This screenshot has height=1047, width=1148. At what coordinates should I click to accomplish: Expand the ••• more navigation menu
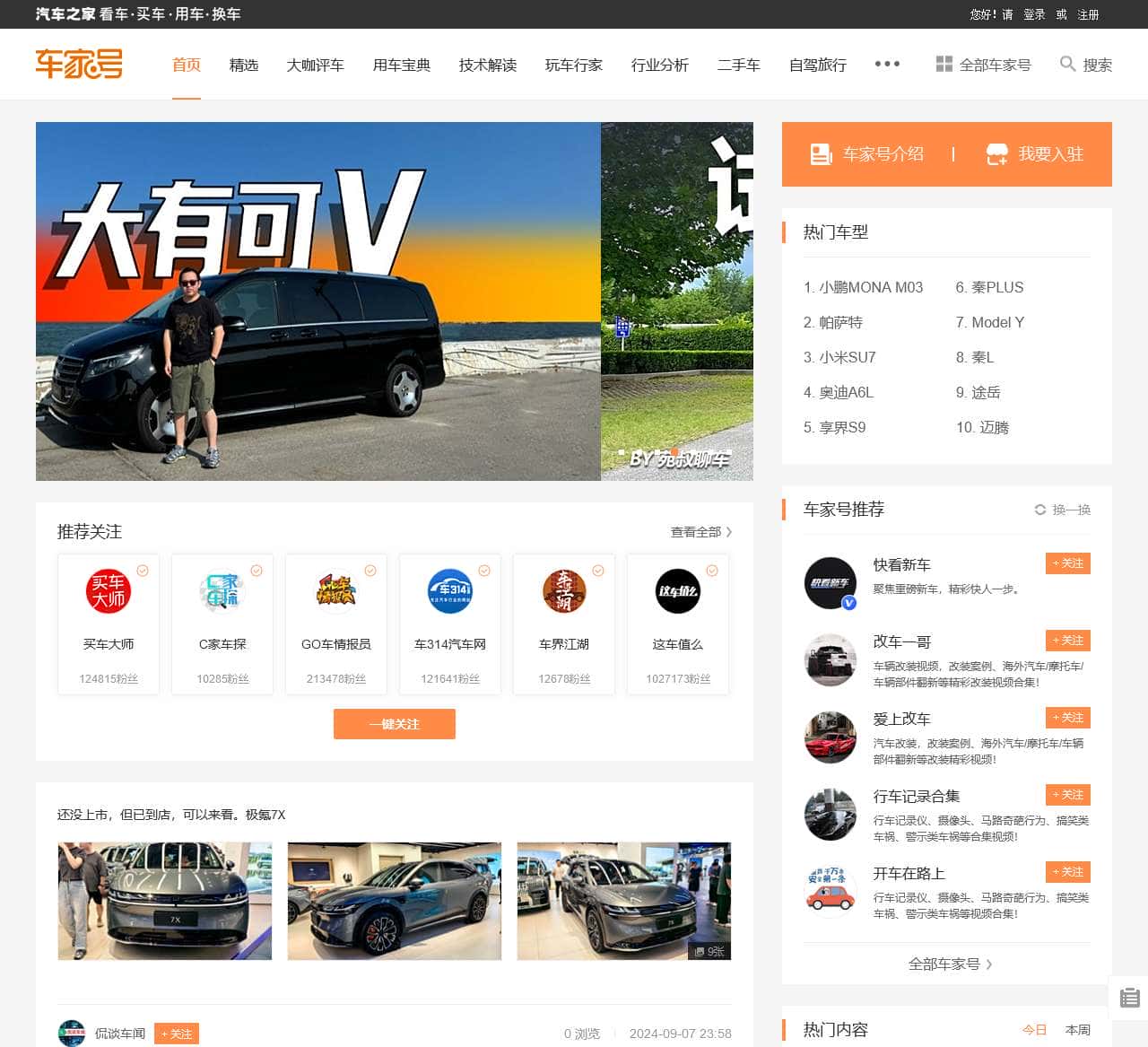pyautogui.click(x=887, y=64)
